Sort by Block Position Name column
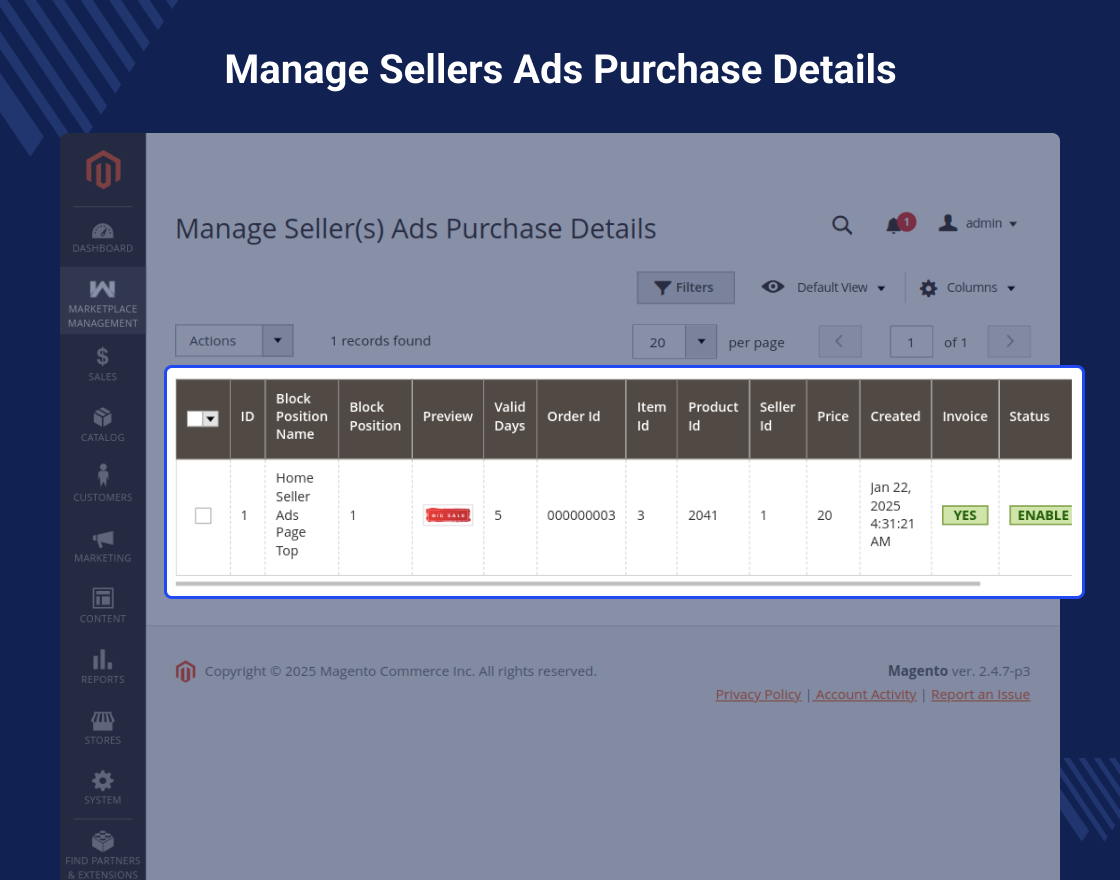The image size is (1120, 880). (302, 419)
